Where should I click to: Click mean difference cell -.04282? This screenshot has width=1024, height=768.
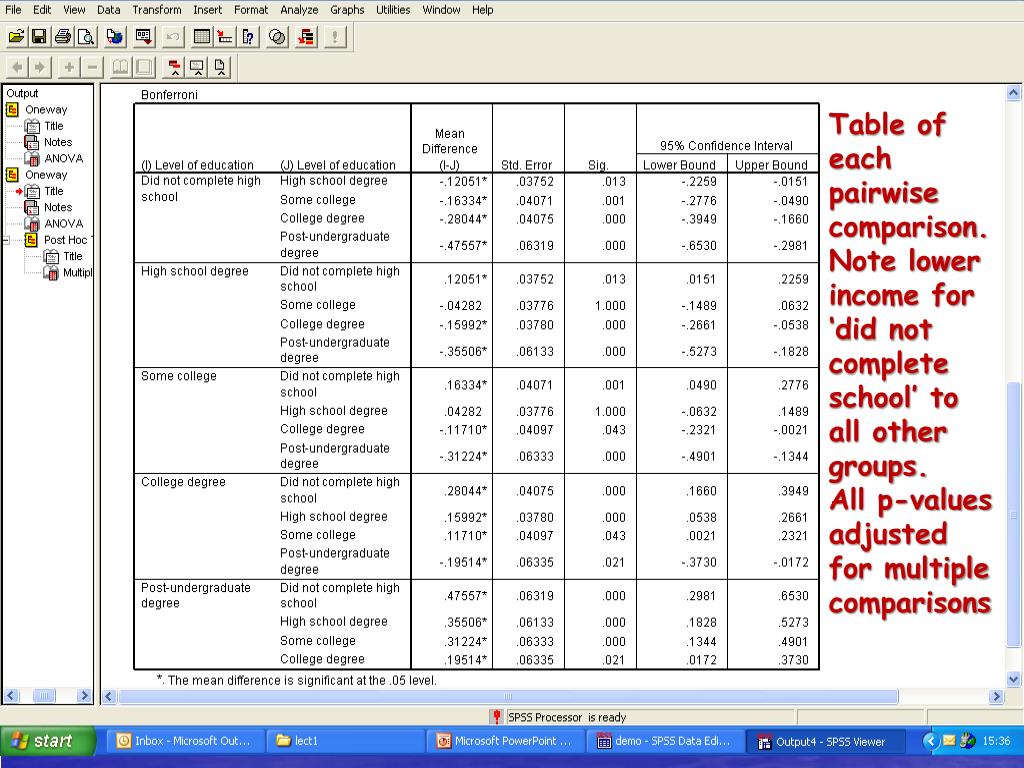click(x=460, y=305)
